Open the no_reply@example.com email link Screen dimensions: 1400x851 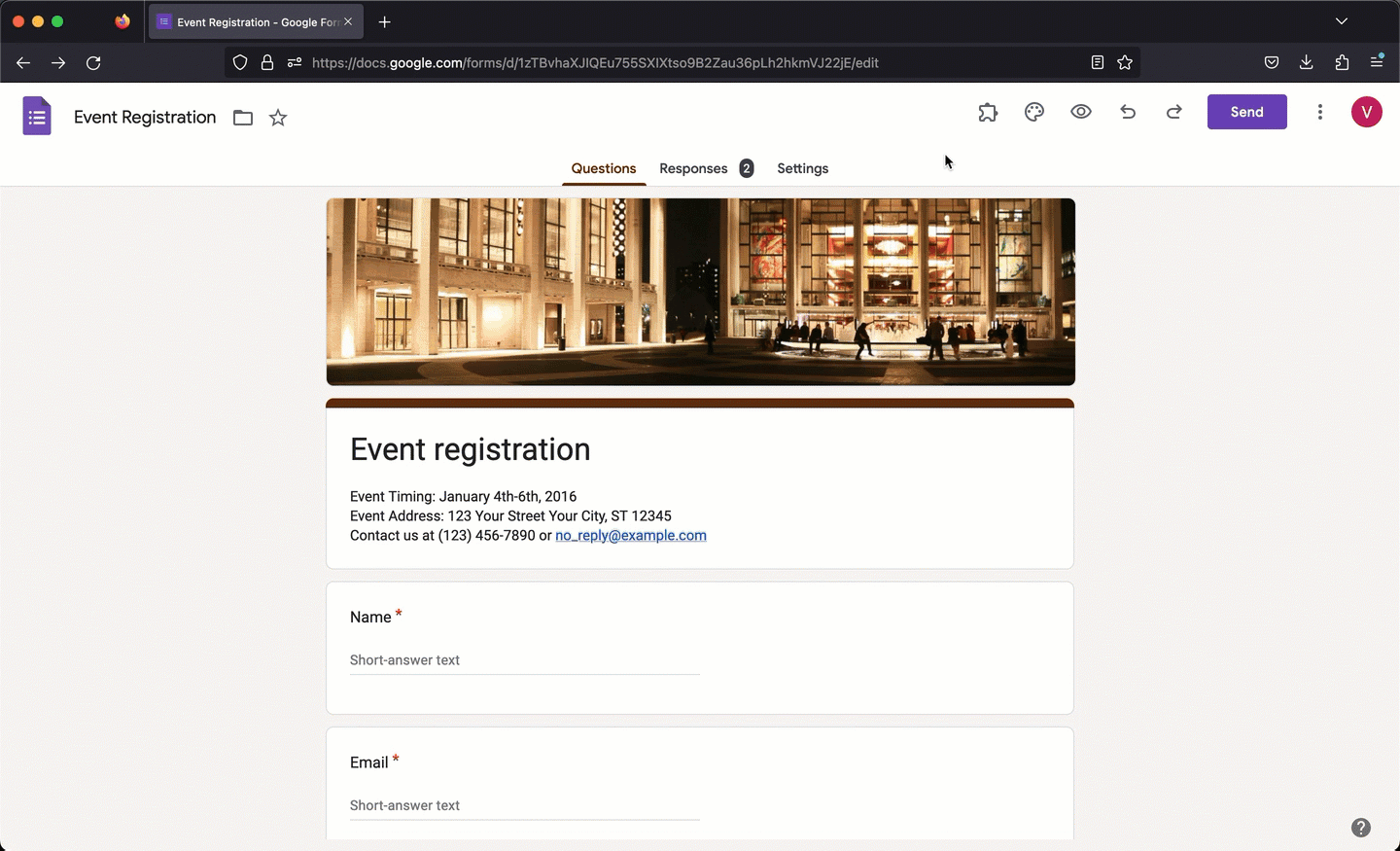click(630, 536)
